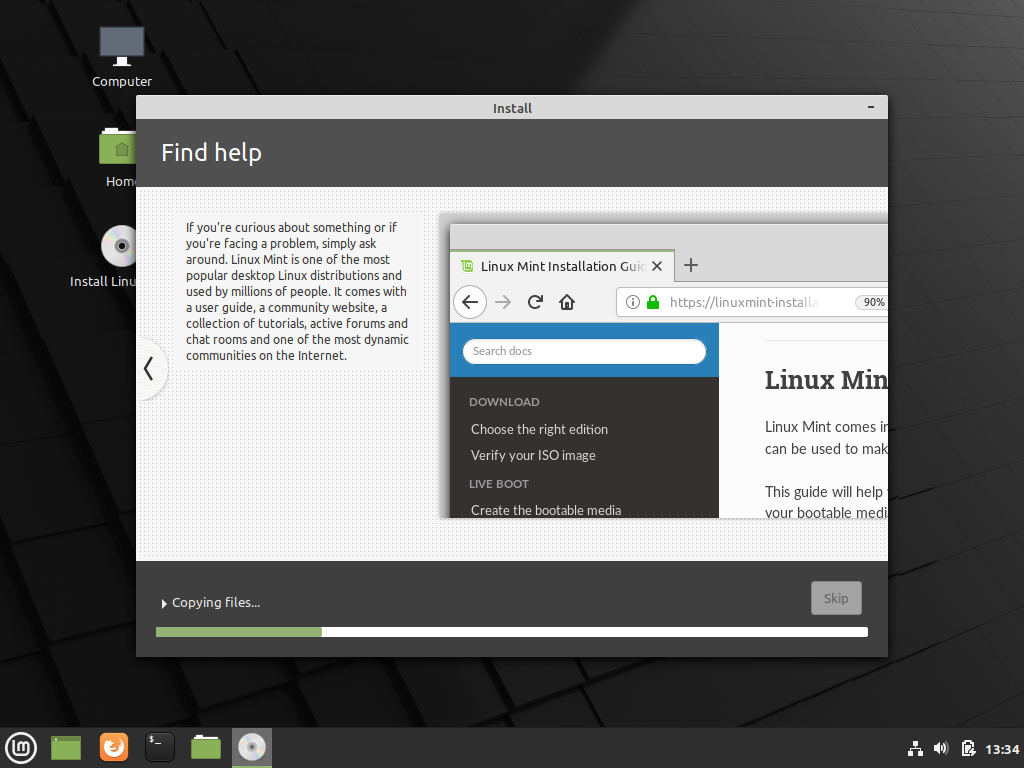Click the Search docs input field
The height and width of the screenshot is (768, 1024).
pyautogui.click(x=584, y=351)
